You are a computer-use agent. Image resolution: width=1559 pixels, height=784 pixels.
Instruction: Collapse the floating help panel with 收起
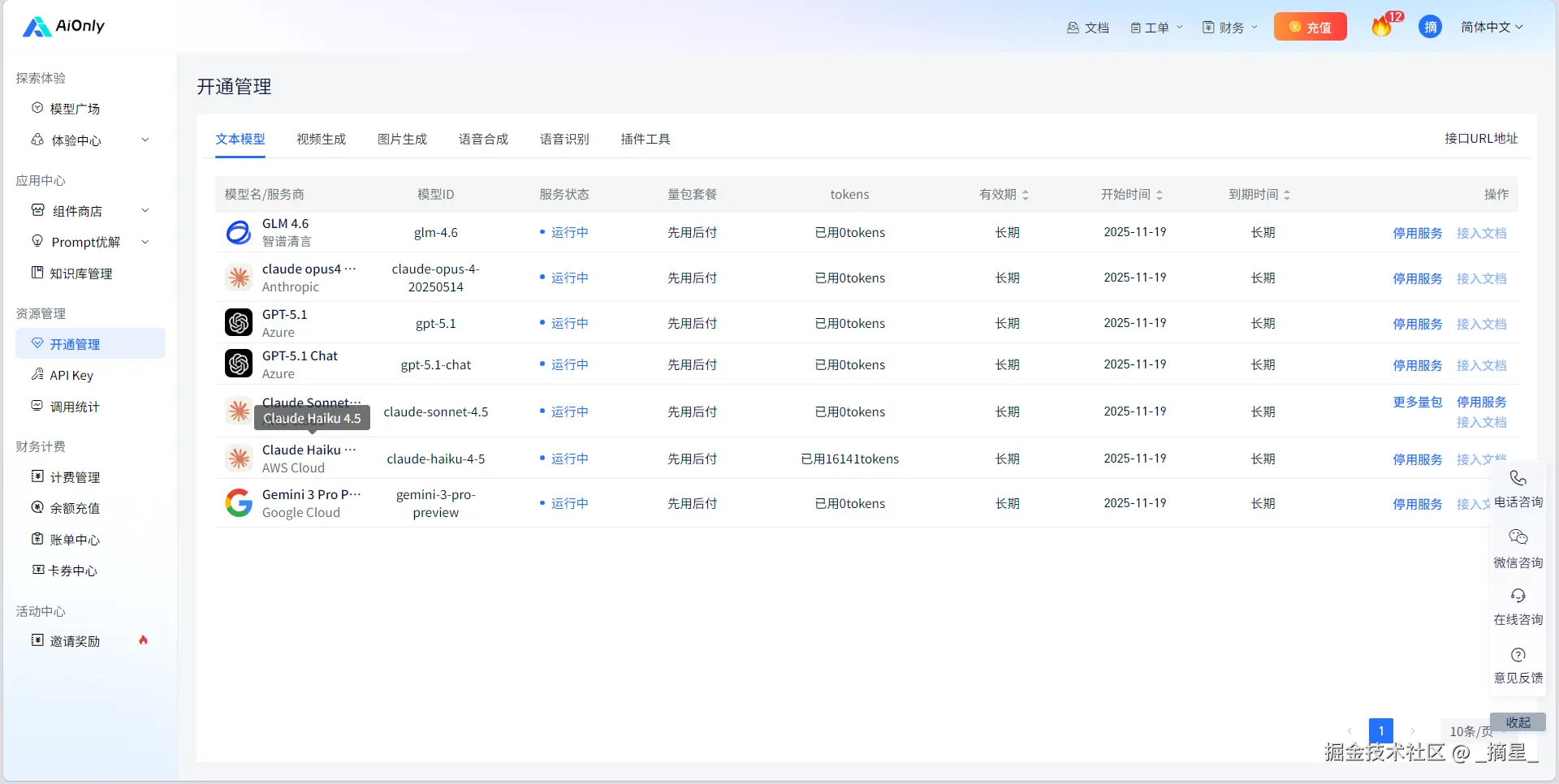1518,722
